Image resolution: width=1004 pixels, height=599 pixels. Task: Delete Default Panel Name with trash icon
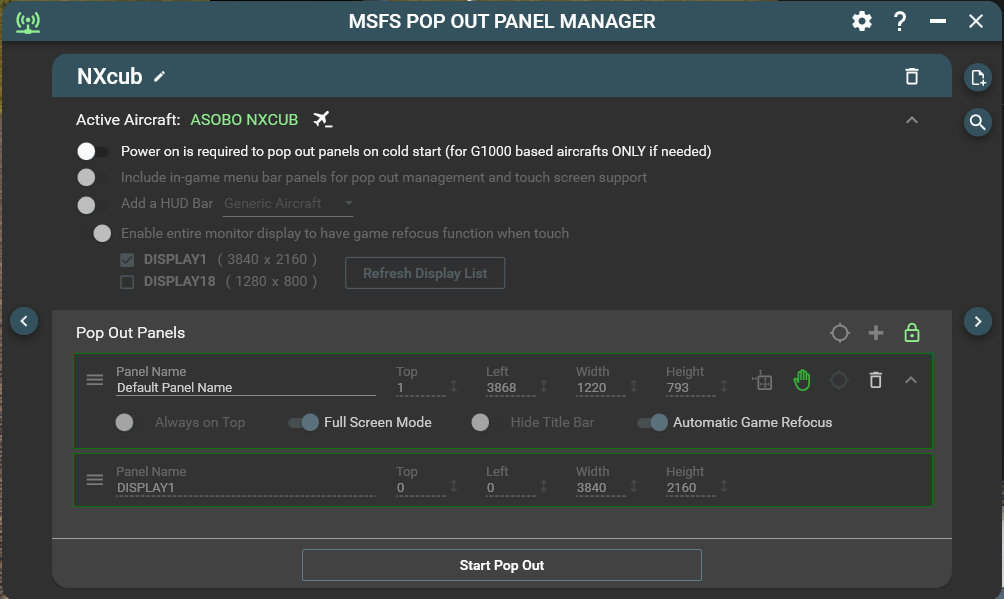pyautogui.click(x=875, y=380)
